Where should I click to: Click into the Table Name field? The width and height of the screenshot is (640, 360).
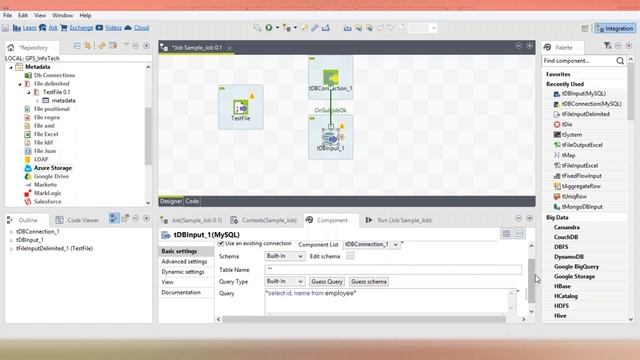(x=393, y=269)
